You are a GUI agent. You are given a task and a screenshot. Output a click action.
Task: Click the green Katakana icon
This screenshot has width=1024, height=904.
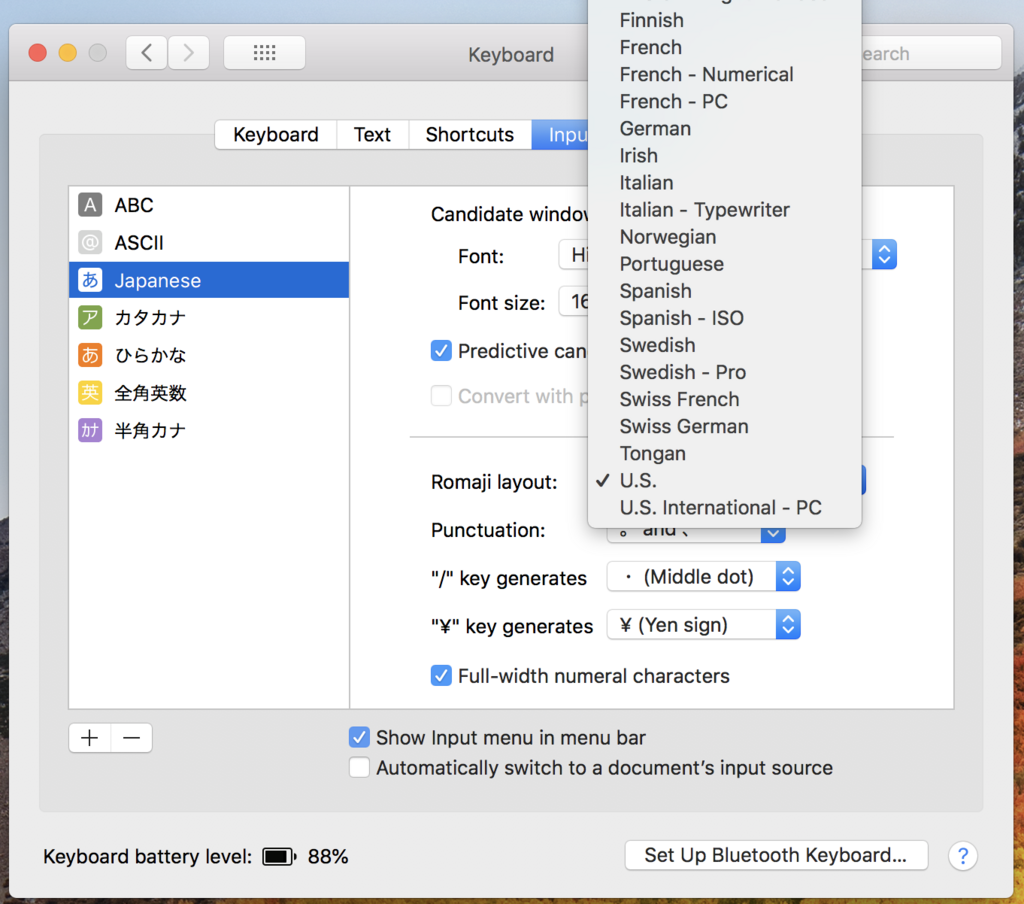[x=90, y=318]
